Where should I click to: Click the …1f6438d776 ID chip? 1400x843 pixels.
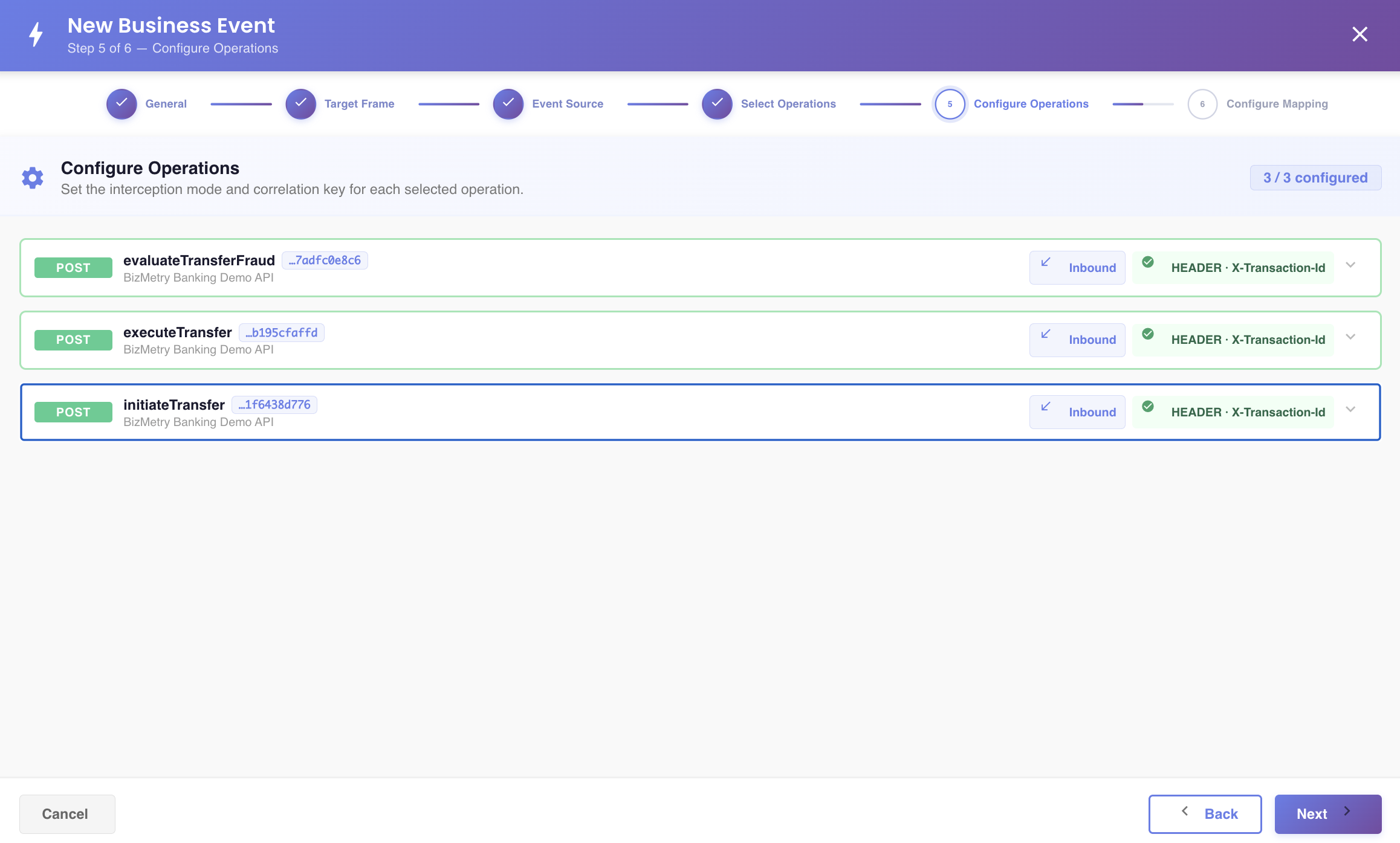[274, 405]
